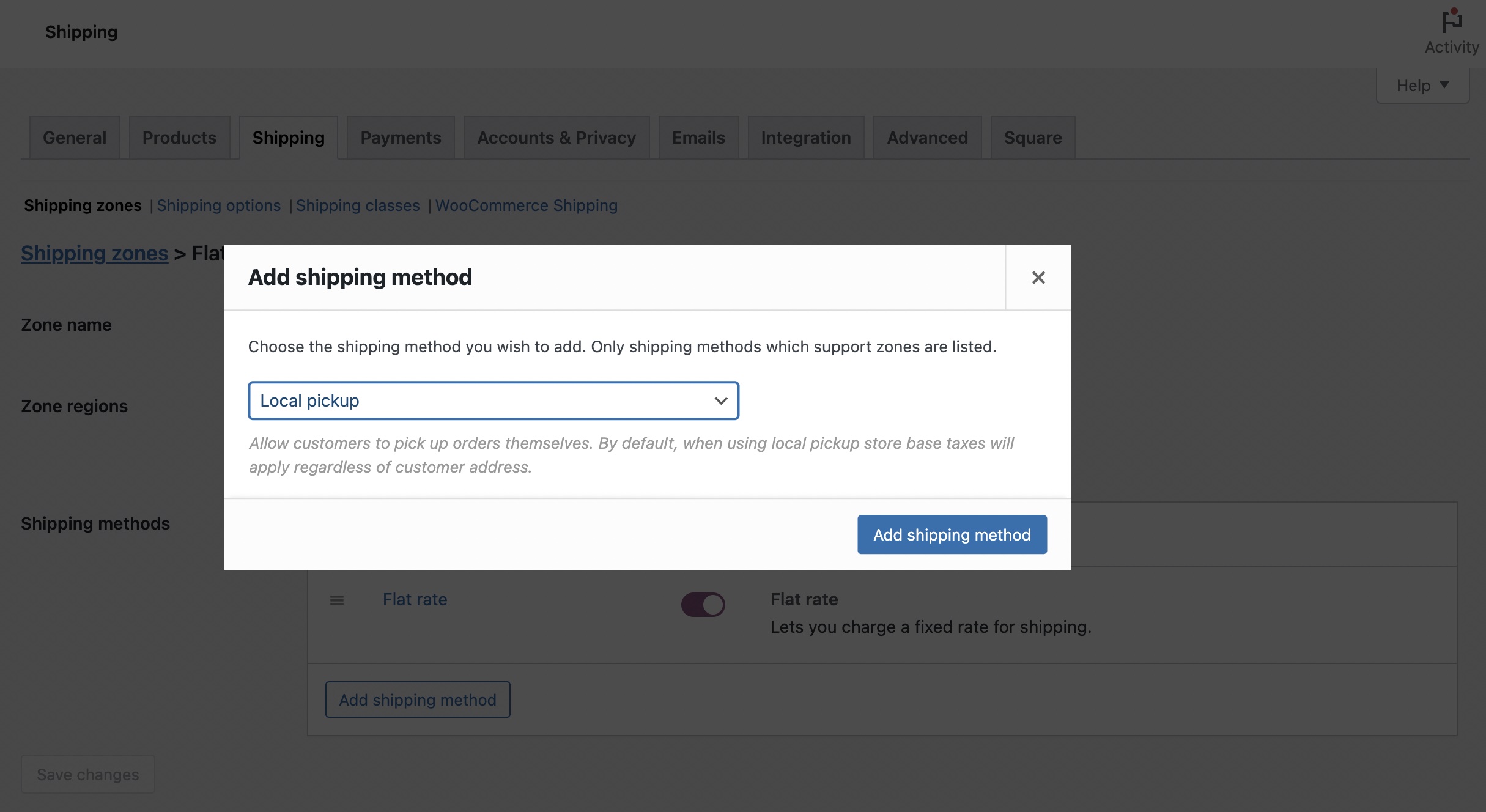This screenshot has width=1486, height=812.
Task: Open the WooCommerce Shipping link
Action: click(x=527, y=205)
